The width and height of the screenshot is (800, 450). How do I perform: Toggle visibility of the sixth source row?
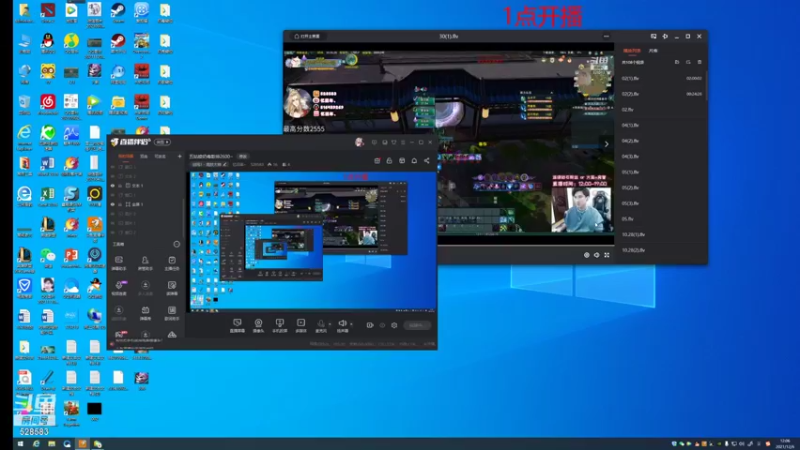click(113, 214)
